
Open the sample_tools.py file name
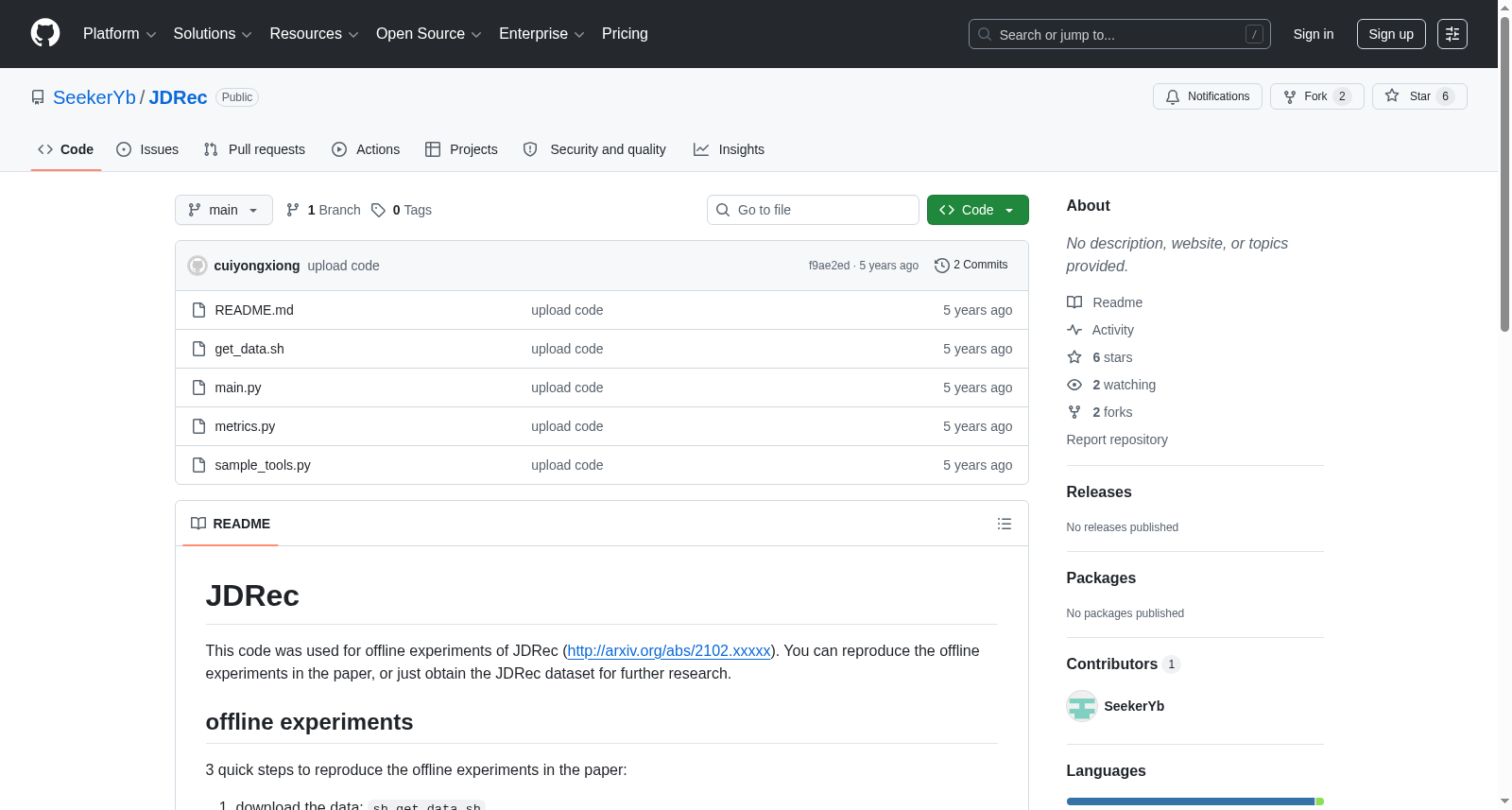tap(263, 465)
